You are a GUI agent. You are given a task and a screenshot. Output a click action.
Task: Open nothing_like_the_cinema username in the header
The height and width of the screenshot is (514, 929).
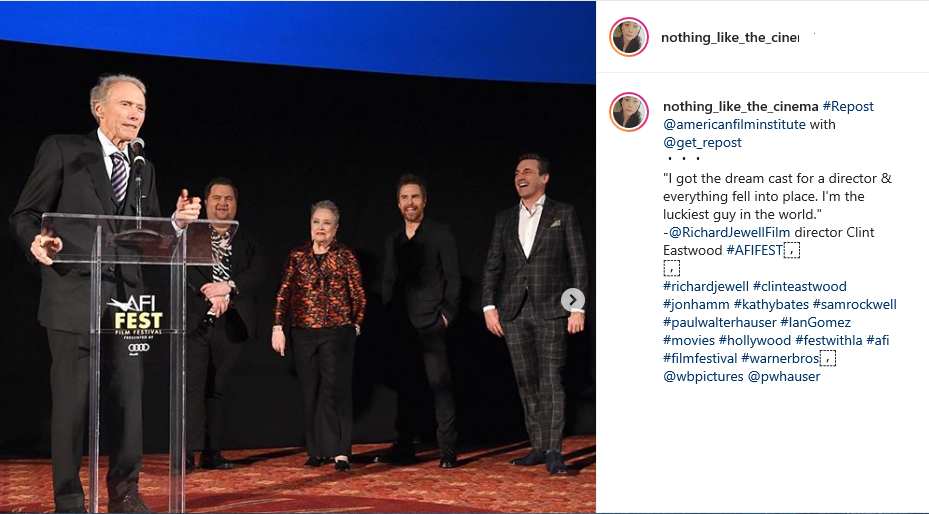point(730,37)
